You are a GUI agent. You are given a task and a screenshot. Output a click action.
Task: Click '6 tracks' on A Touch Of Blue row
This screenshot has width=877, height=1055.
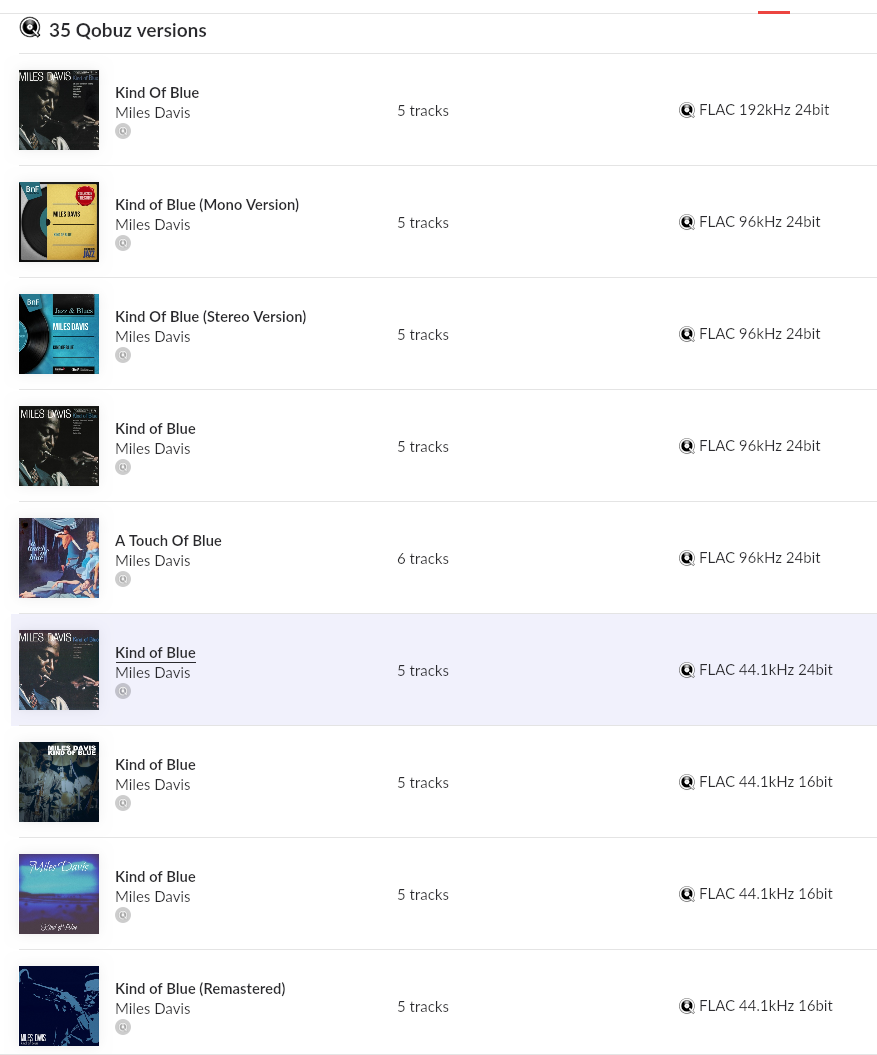(423, 559)
